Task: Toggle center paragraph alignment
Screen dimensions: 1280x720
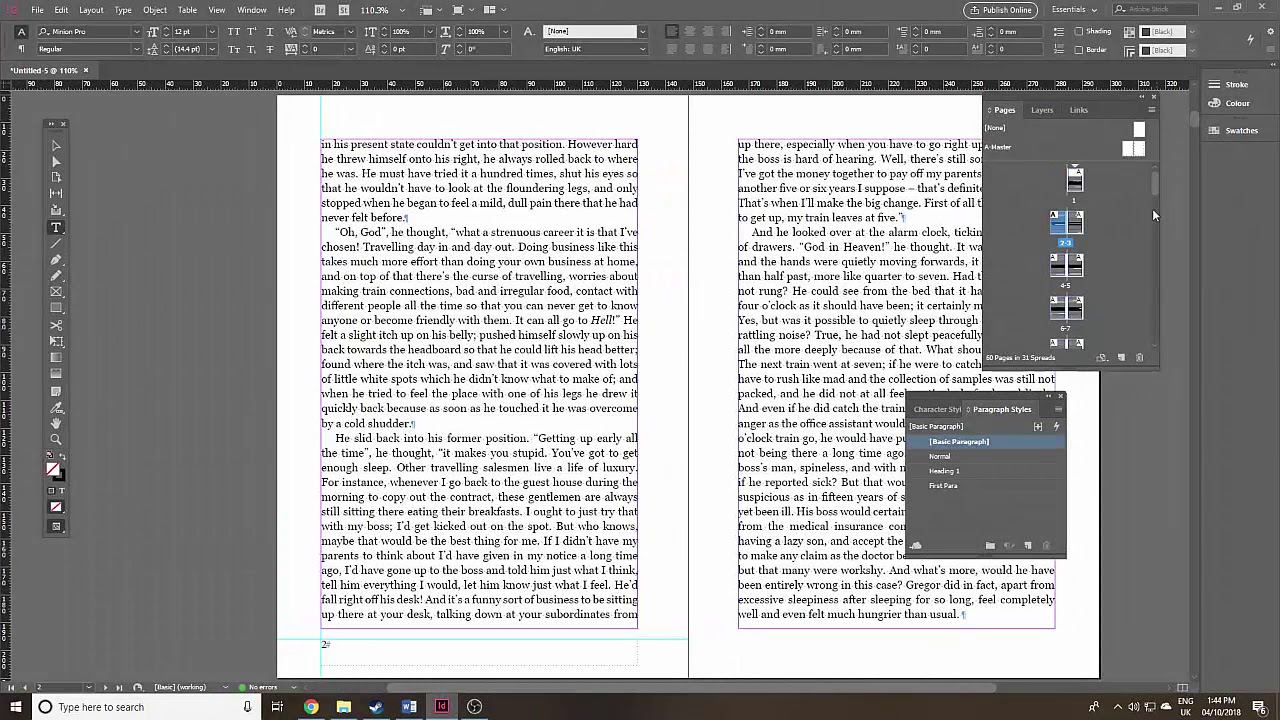Action: (688, 31)
